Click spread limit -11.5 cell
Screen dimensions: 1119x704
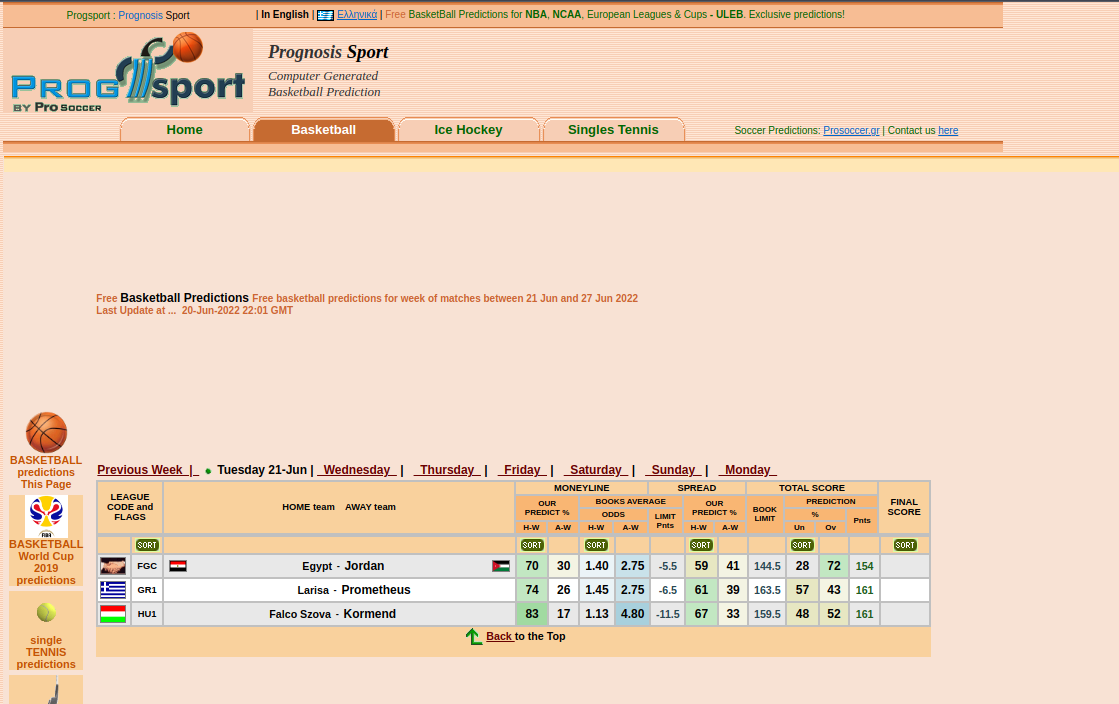(667, 614)
